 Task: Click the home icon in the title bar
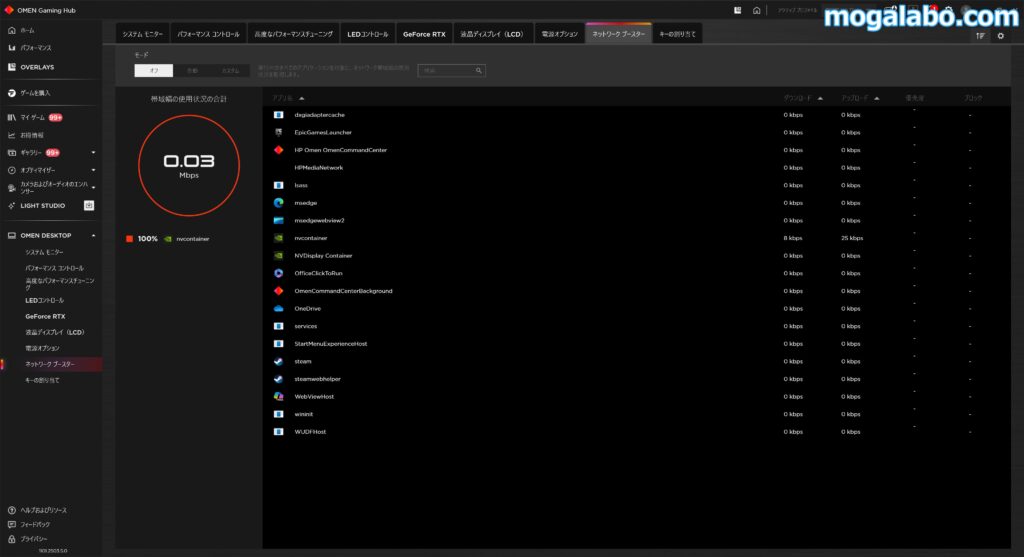756,10
